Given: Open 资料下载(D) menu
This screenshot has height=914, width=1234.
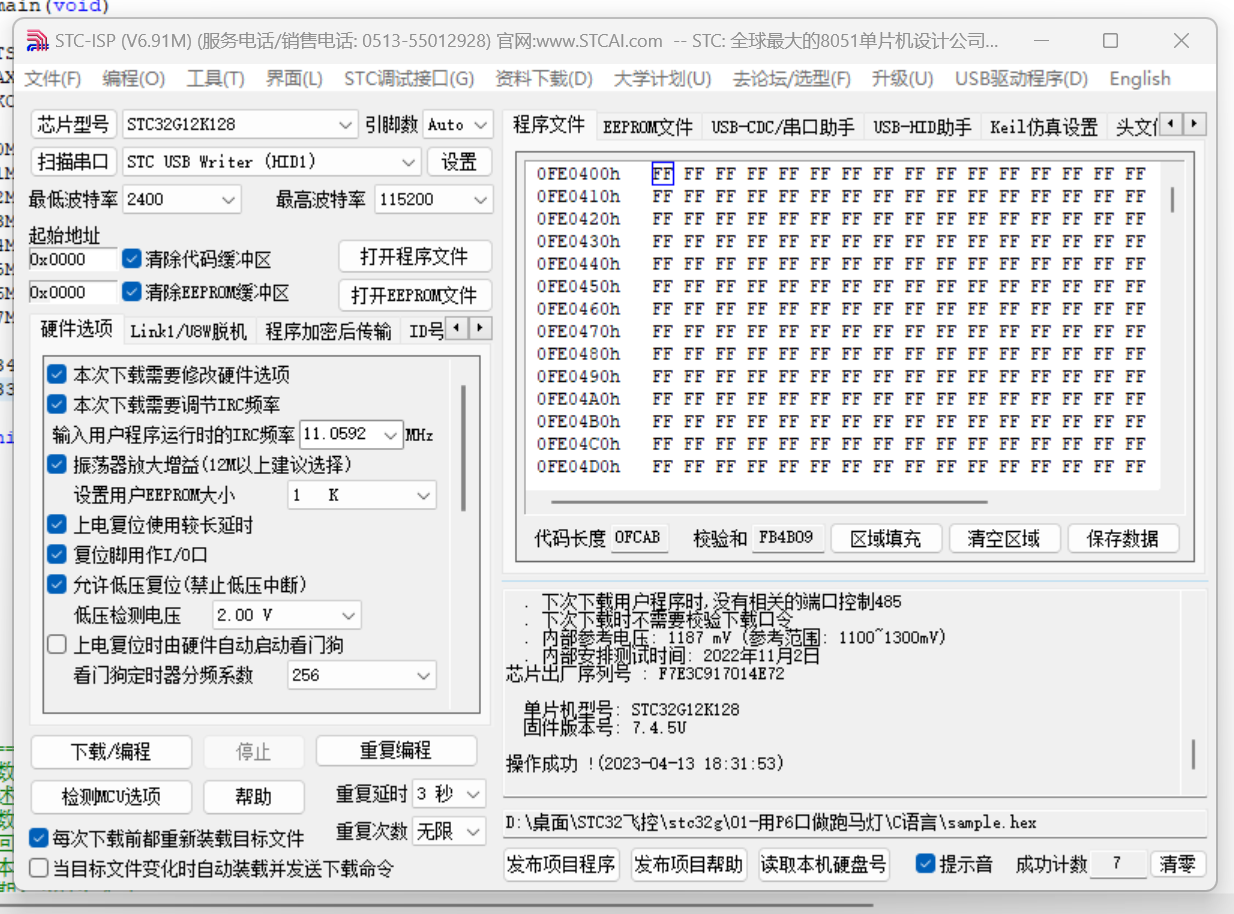Looking at the screenshot, I should (x=544, y=79).
